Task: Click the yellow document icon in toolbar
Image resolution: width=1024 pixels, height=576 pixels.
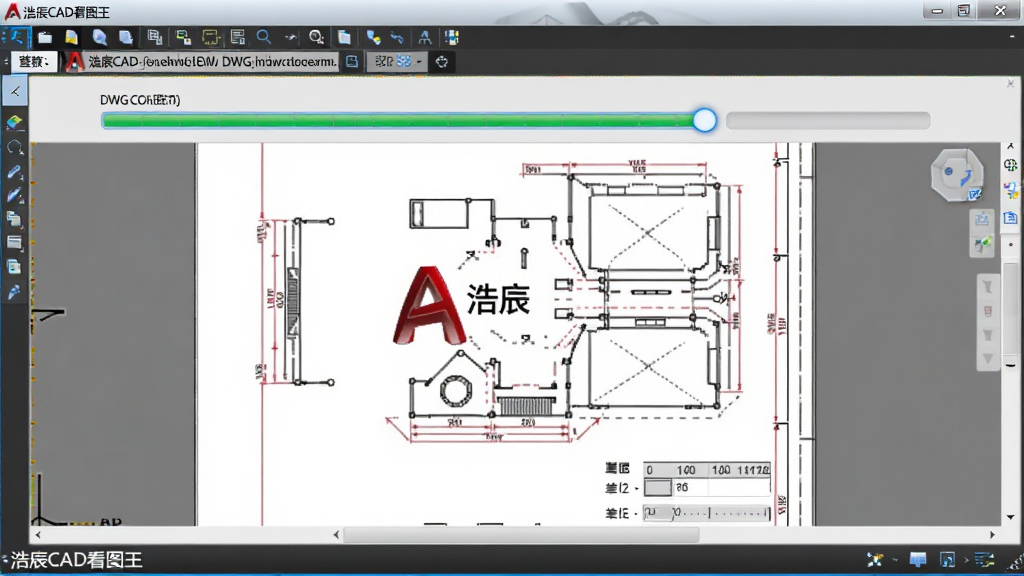Action: click(x=71, y=38)
